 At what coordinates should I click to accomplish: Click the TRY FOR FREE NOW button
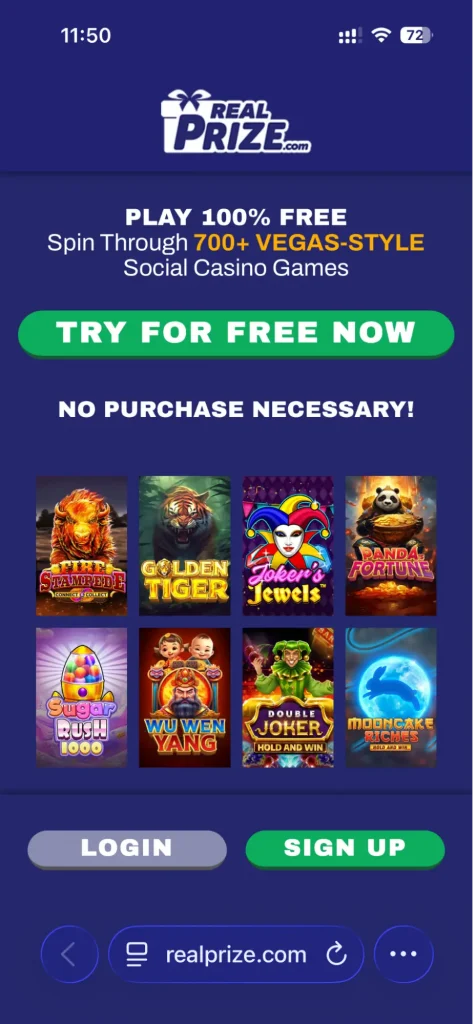[x=236, y=334]
